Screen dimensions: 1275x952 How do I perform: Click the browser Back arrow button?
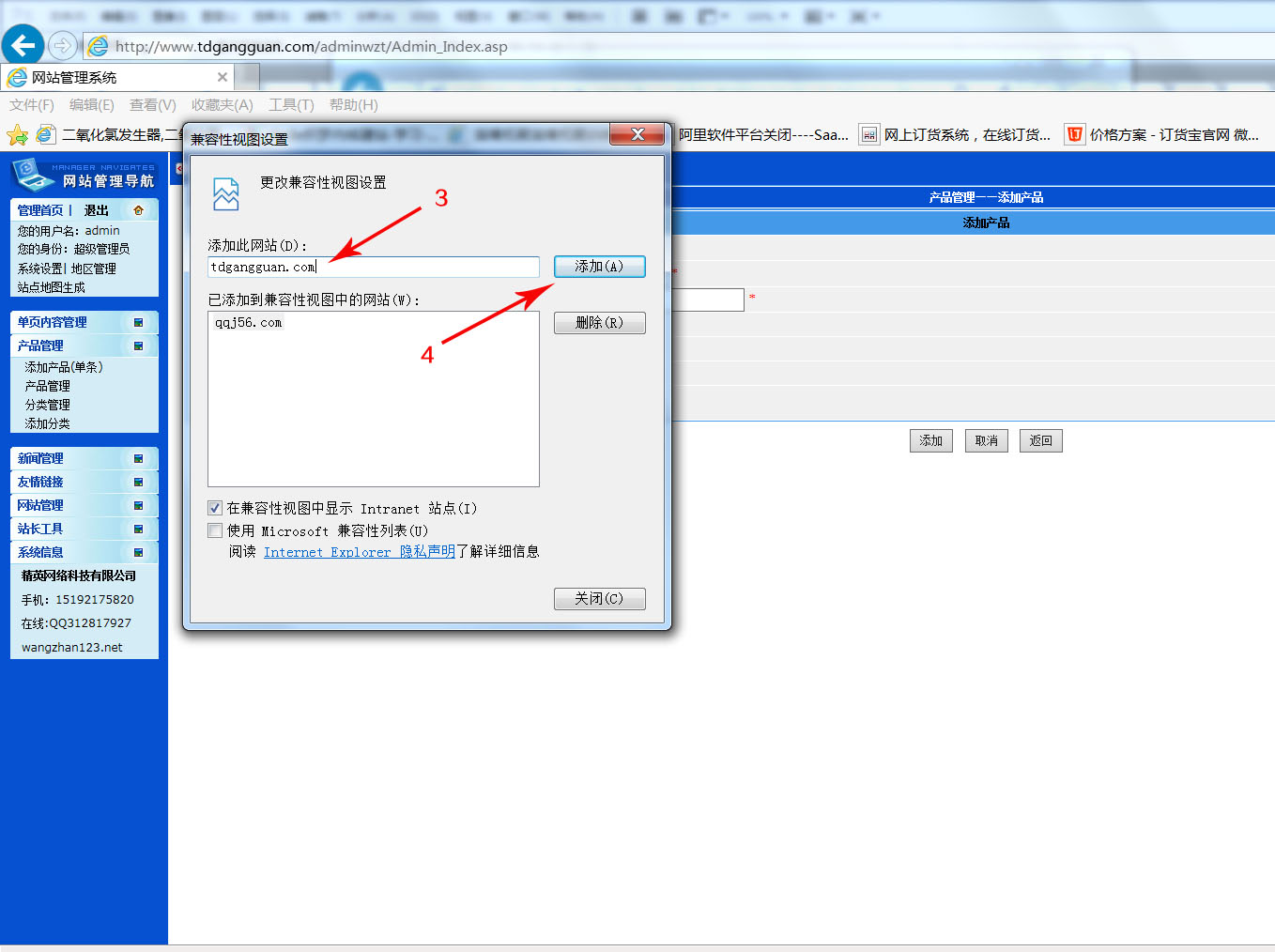[x=23, y=45]
